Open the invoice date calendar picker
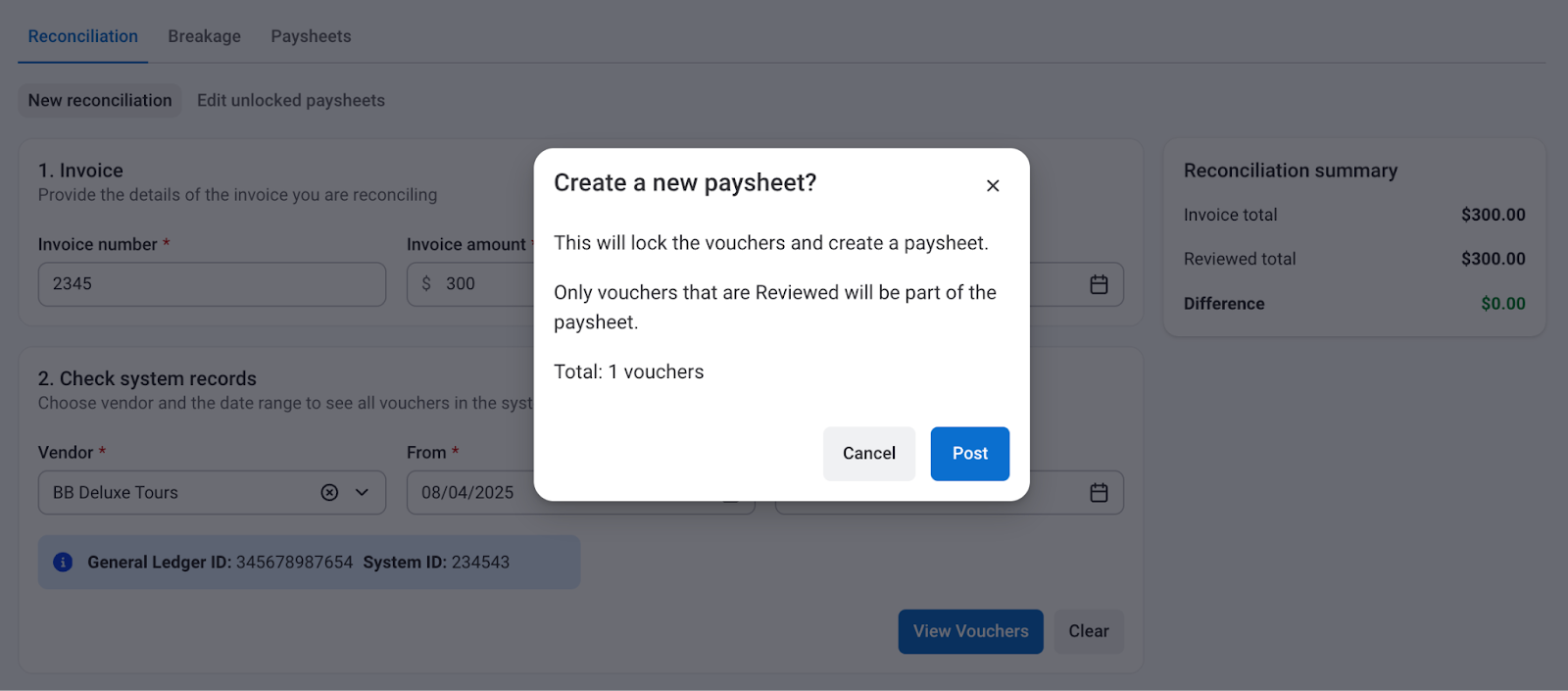Viewport: 1568px width, 691px height. [x=1099, y=284]
